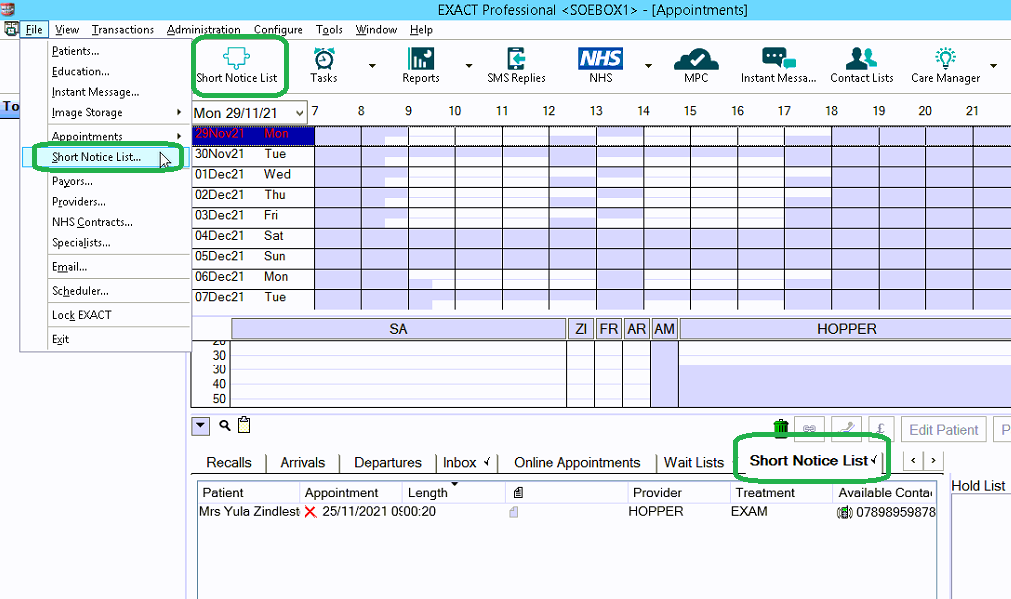Expand the Image Storage submenu

pyautogui.click(x=178, y=112)
